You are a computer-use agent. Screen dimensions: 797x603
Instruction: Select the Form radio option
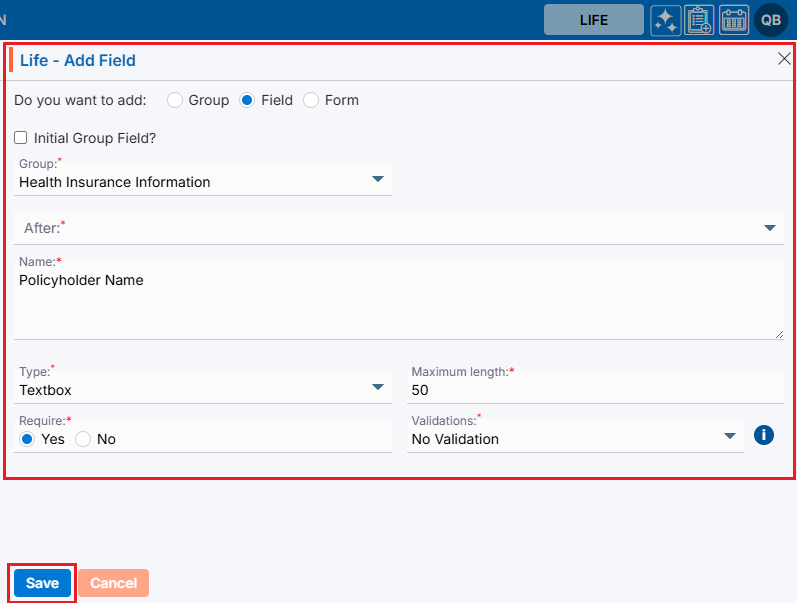pyautogui.click(x=311, y=100)
